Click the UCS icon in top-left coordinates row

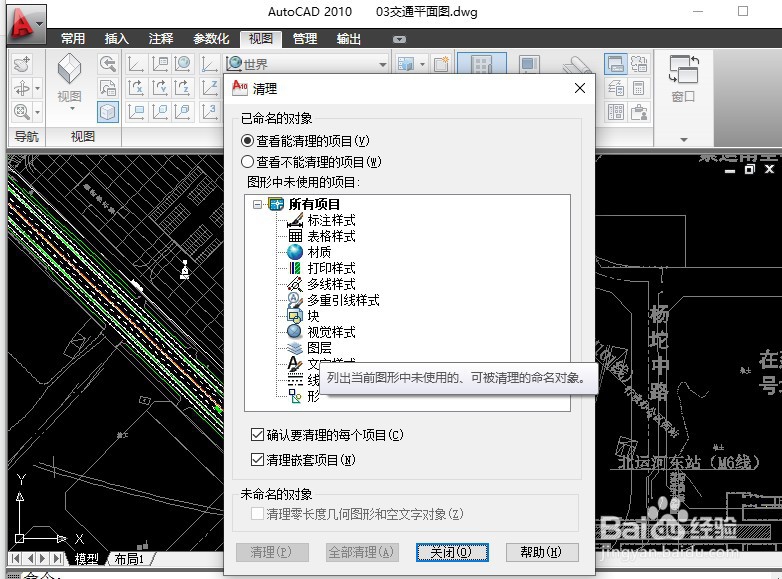click(136, 64)
